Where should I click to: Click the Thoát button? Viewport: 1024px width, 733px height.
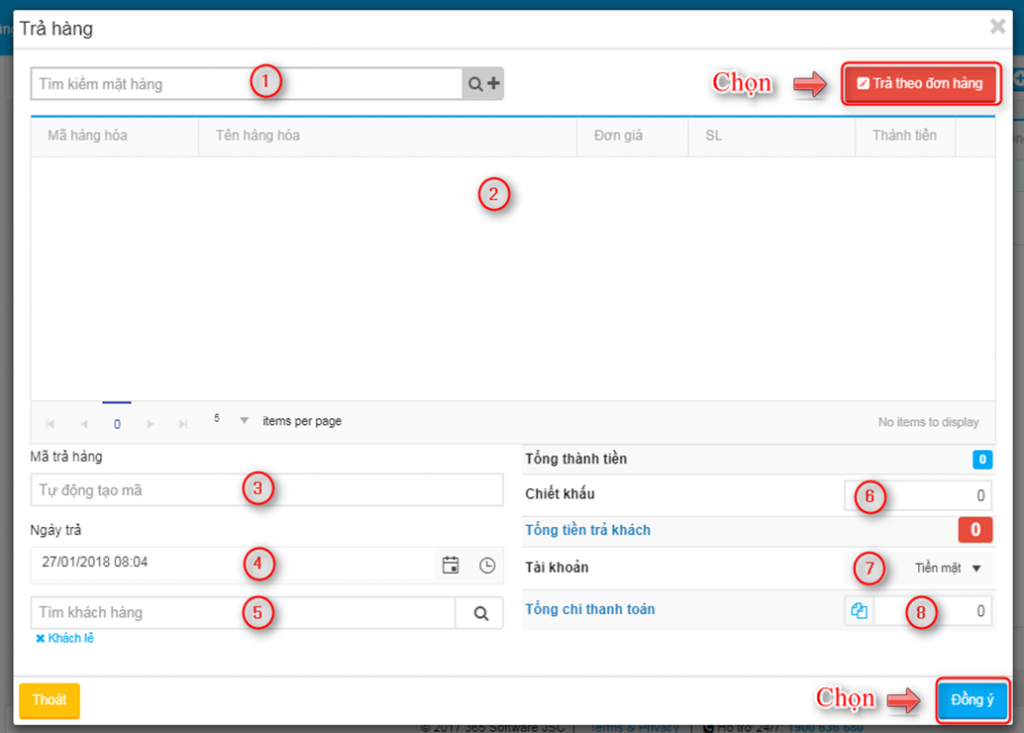[50, 700]
